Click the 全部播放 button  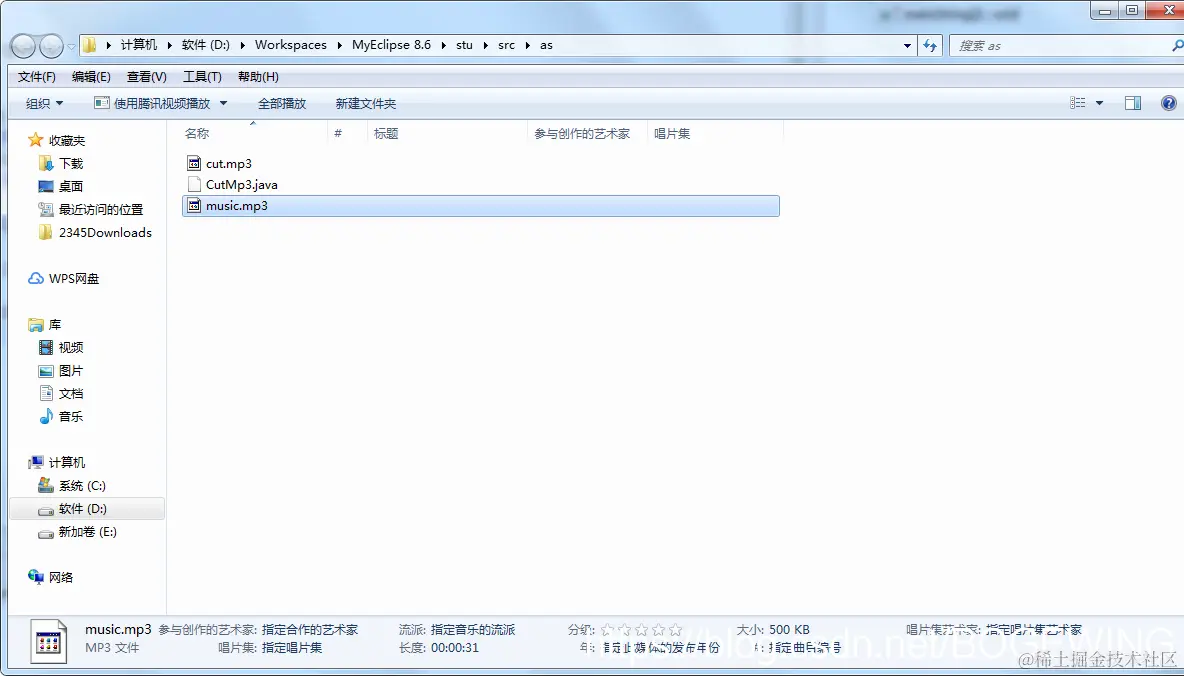pyautogui.click(x=284, y=102)
